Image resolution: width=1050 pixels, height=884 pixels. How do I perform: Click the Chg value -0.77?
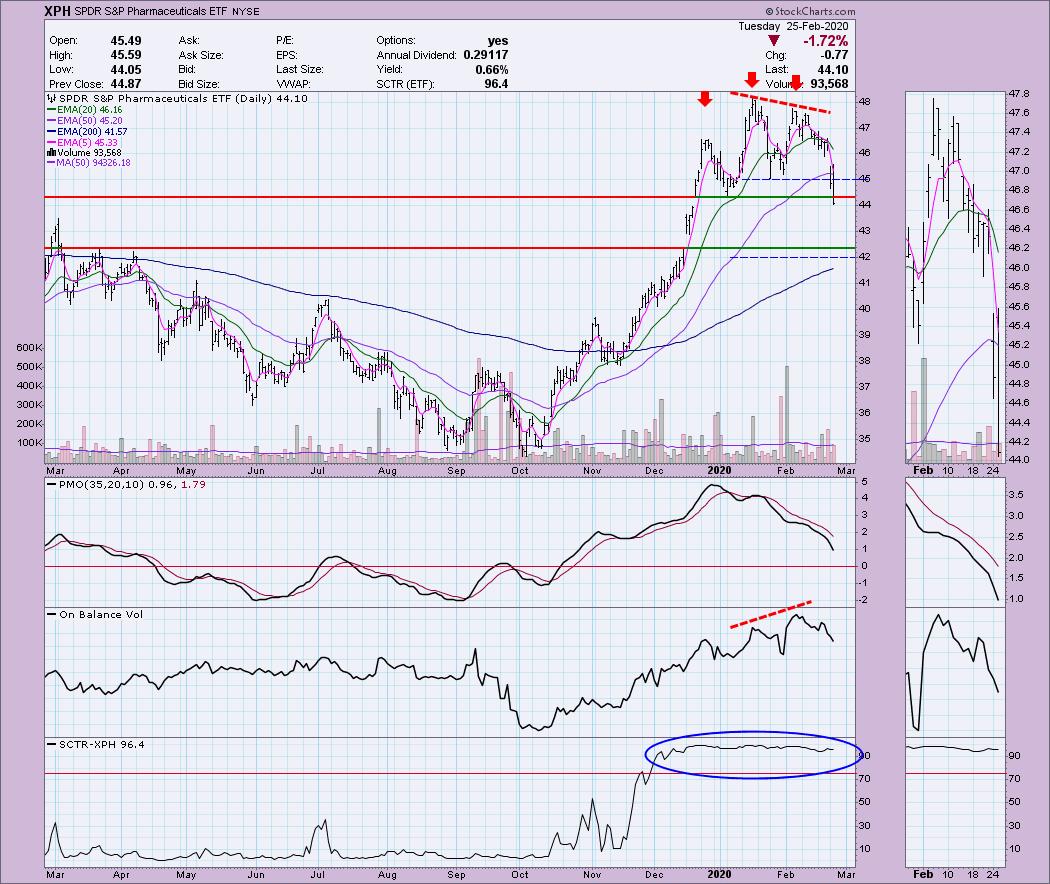pyautogui.click(x=834, y=55)
